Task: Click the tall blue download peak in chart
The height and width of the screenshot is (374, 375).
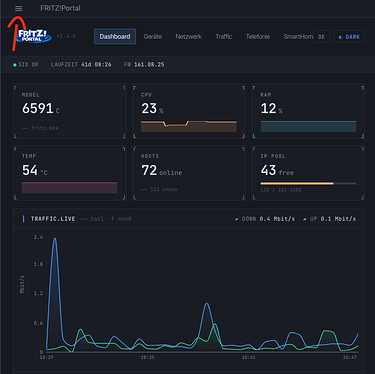Action: [55, 240]
